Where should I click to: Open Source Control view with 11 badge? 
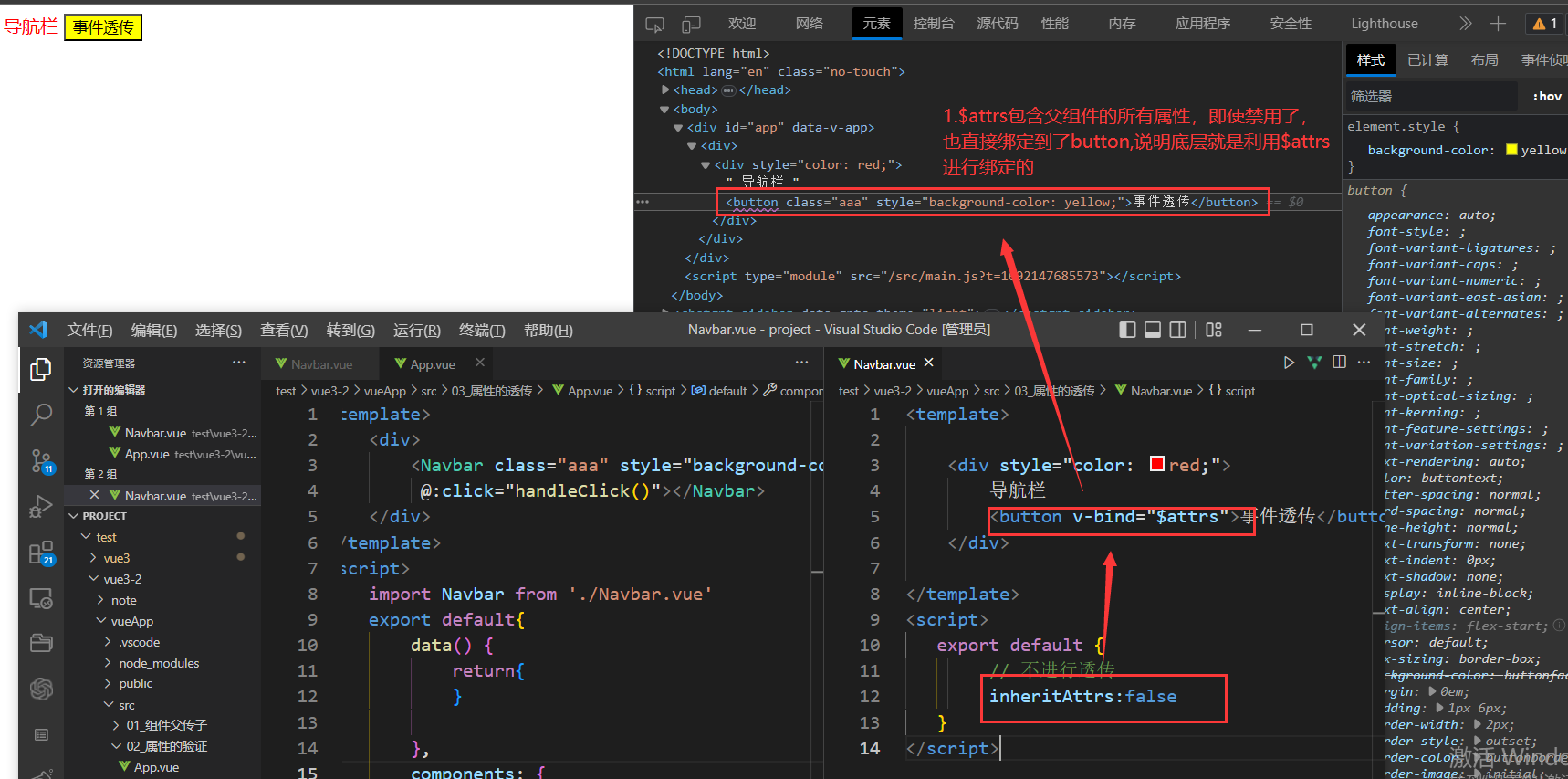(x=41, y=461)
